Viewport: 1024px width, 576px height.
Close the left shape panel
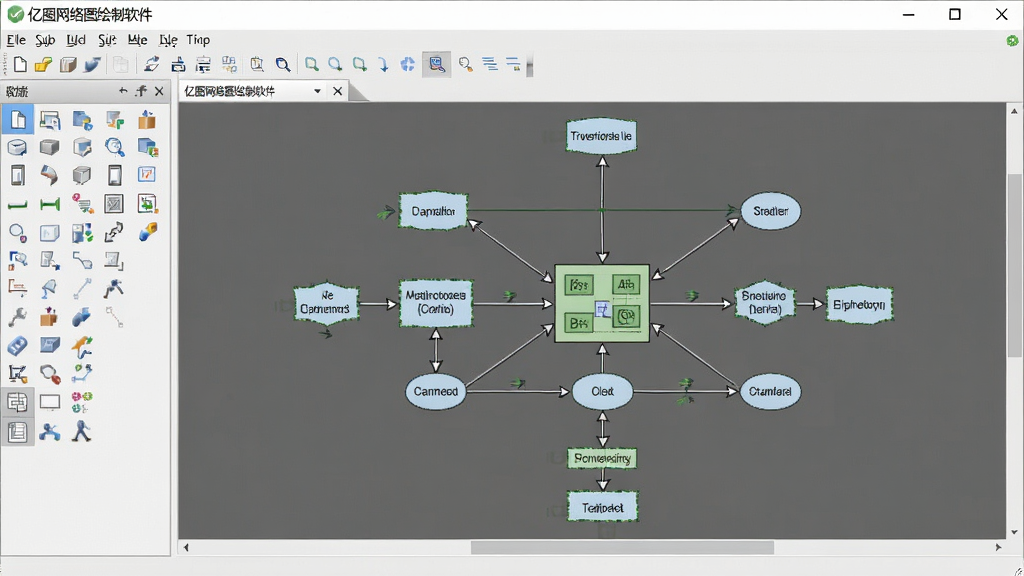159,91
